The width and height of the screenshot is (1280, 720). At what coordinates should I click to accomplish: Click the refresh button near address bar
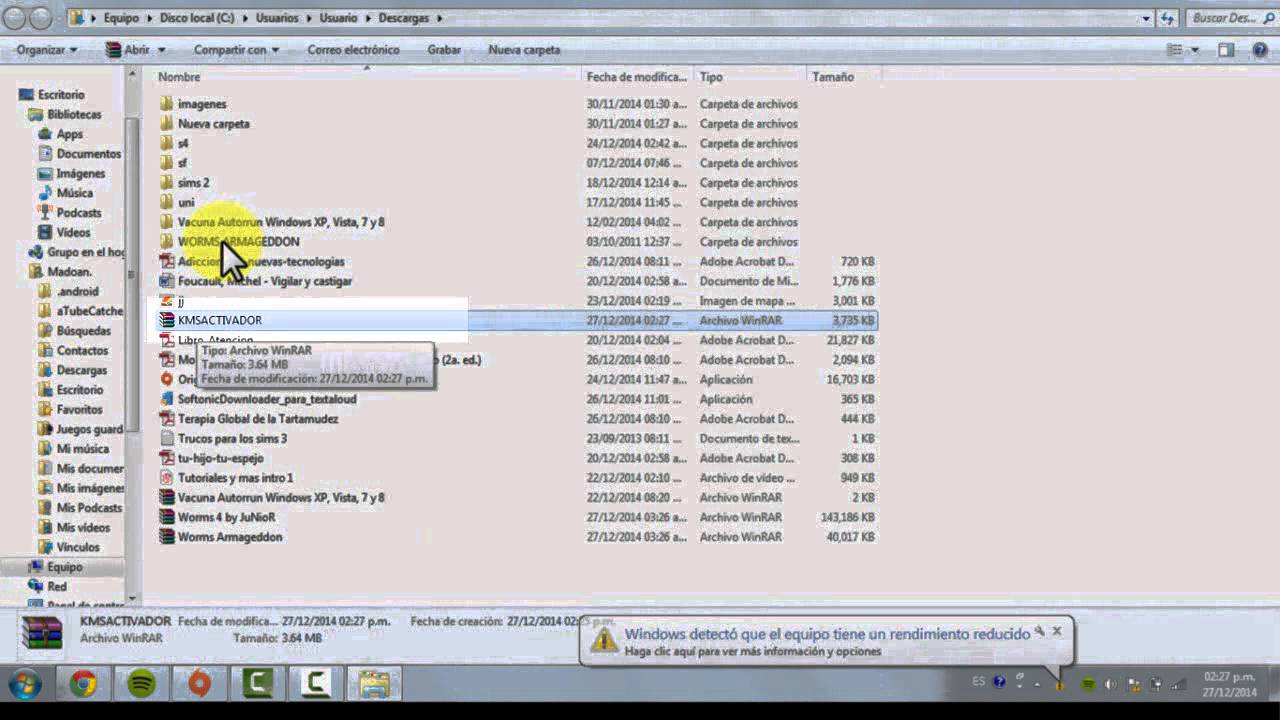(1168, 18)
